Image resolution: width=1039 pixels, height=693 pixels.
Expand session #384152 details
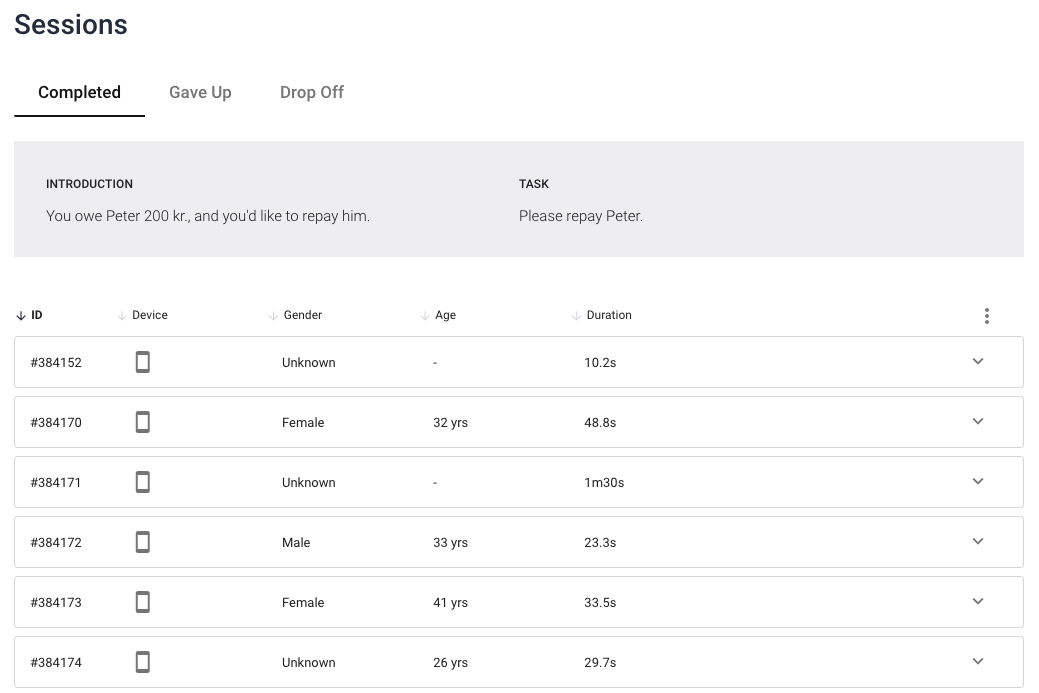click(x=978, y=362)
